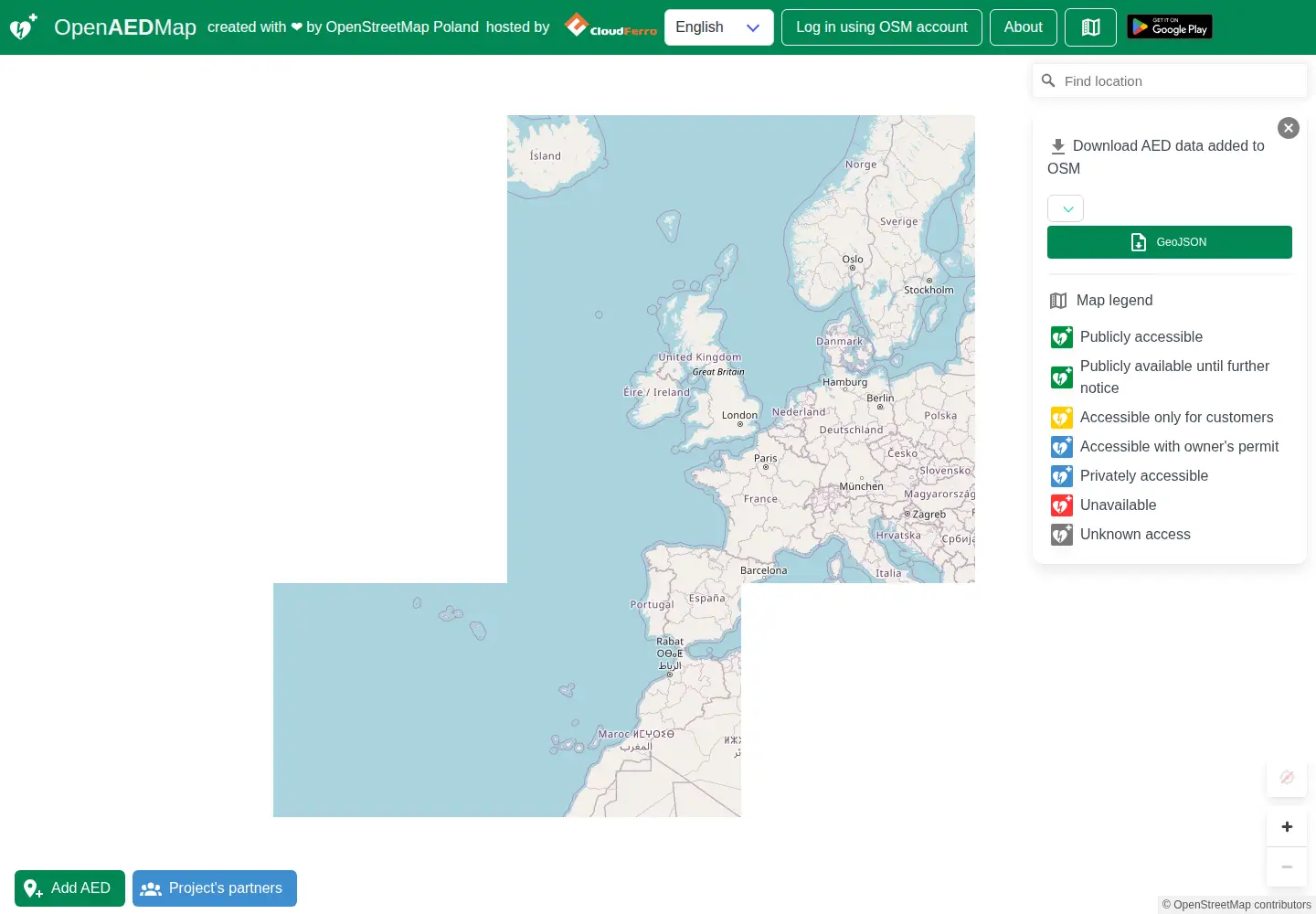Expand the country selection dropdown
Screen dimensions: 1316x914
(1066, 208)
